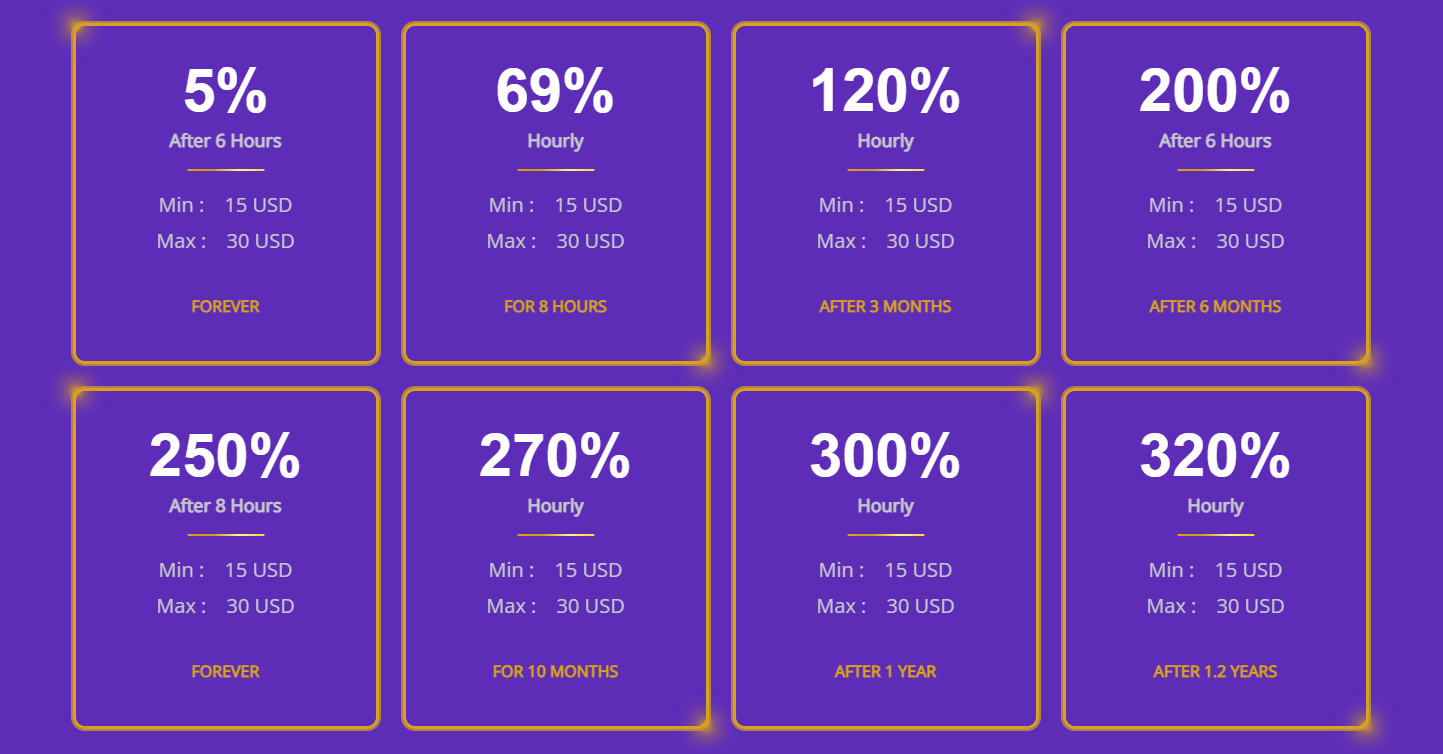Select the 5% After 6 Hours plan card

point(225,193)
